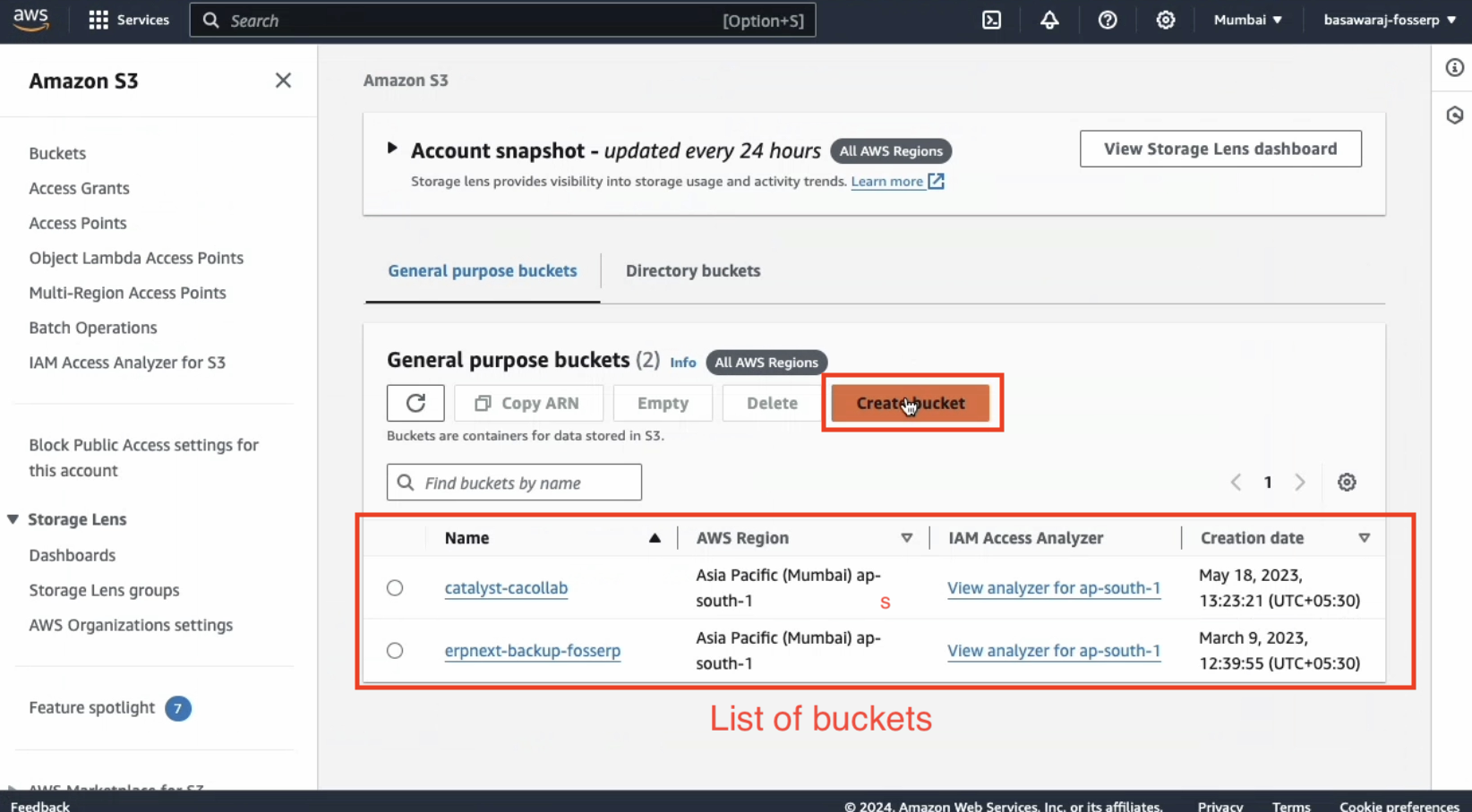Click the Create bucket button

[x=911, y=403]
